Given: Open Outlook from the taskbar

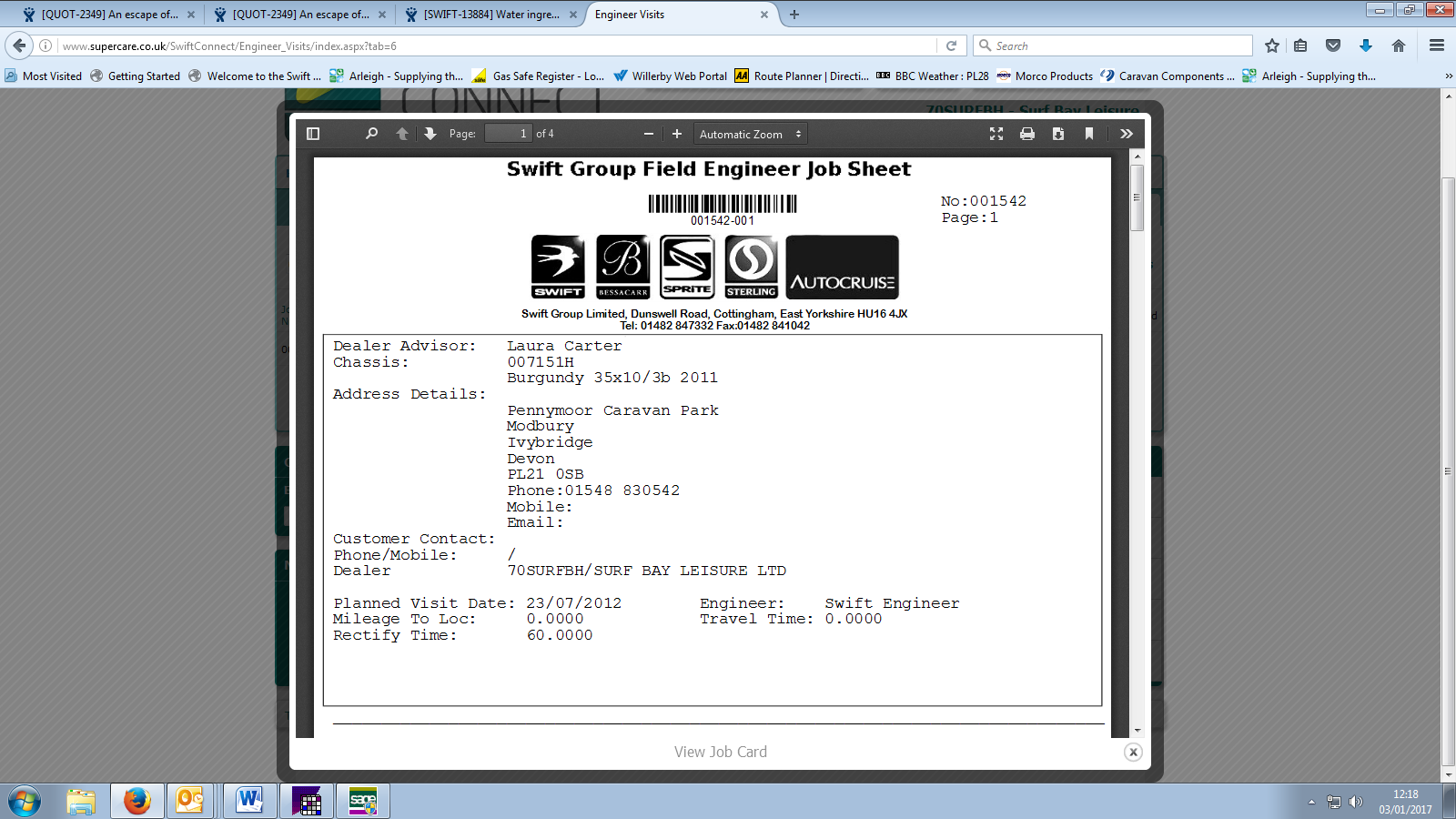Looking at the screenshot, I should tap(190, 802).
